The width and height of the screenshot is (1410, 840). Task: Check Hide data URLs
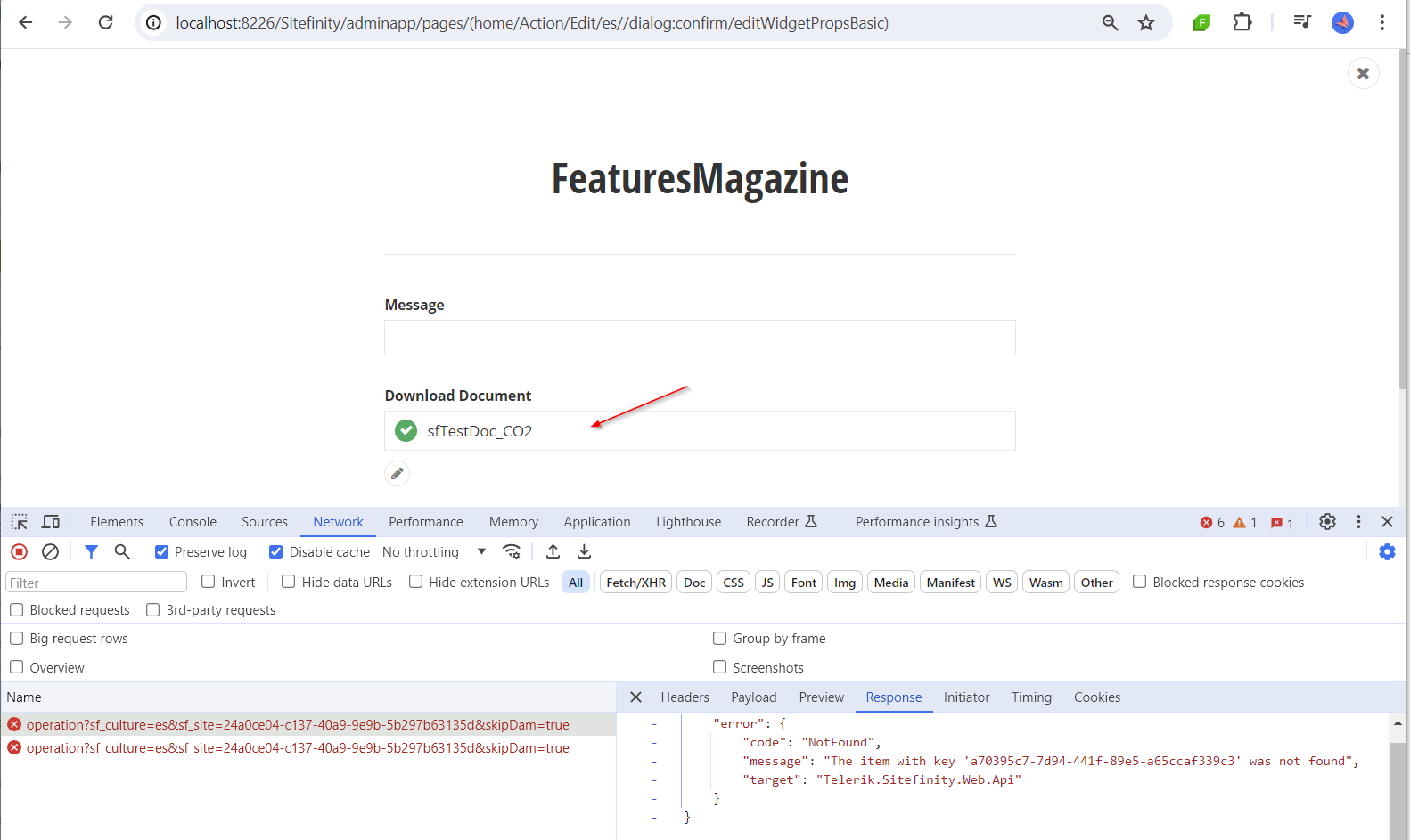(x=289, y=582)
